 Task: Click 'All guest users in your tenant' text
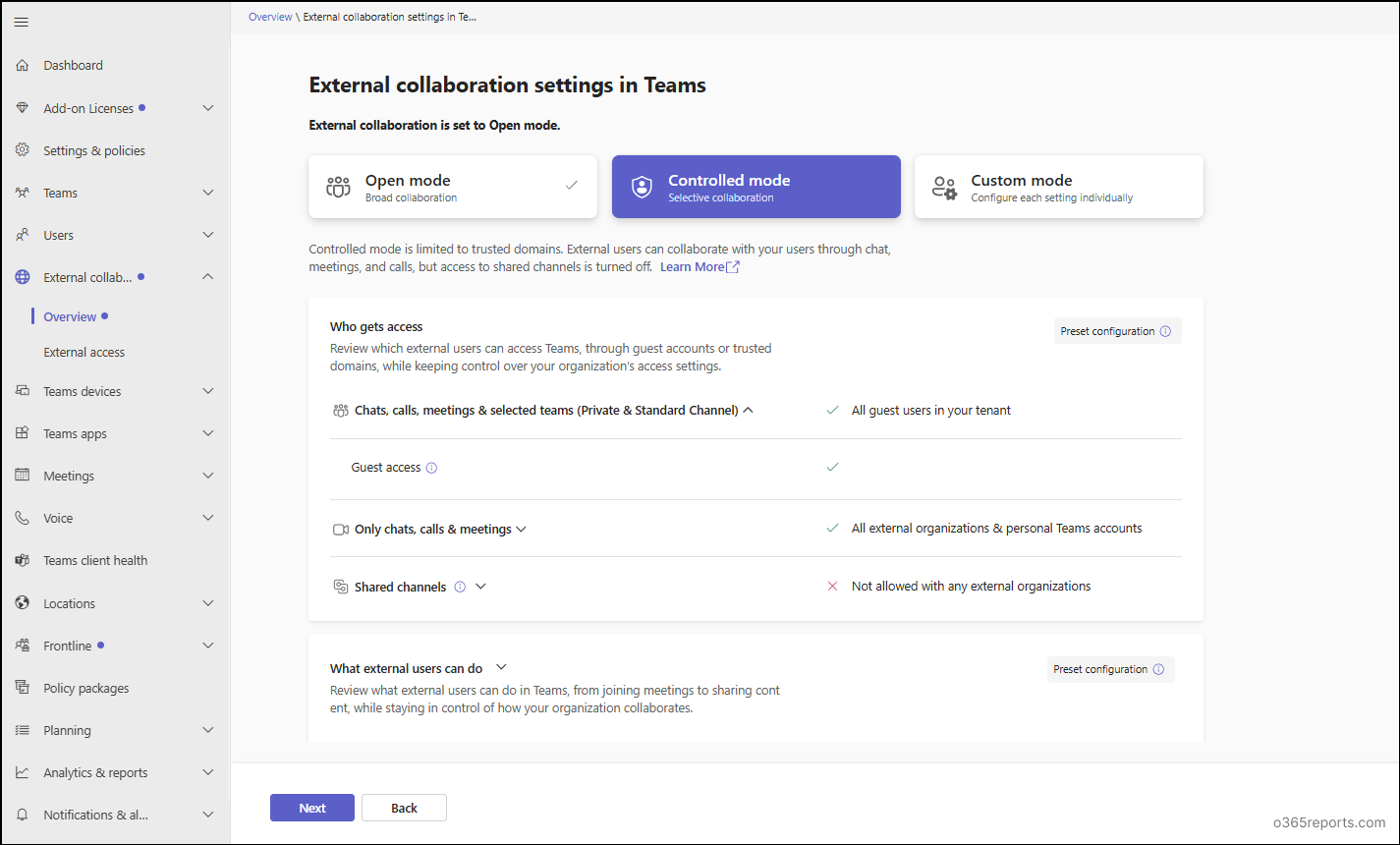[x=931, y=410]
